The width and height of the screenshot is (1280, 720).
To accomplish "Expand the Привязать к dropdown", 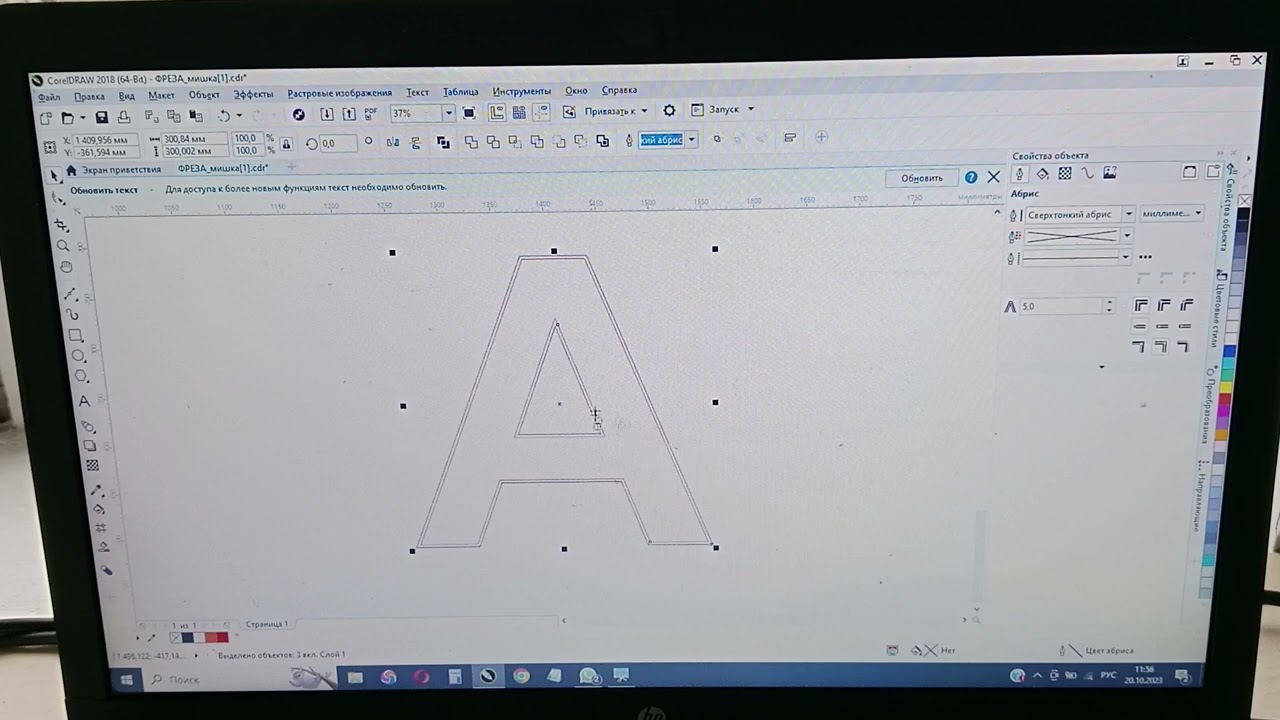I will [644, 111].
